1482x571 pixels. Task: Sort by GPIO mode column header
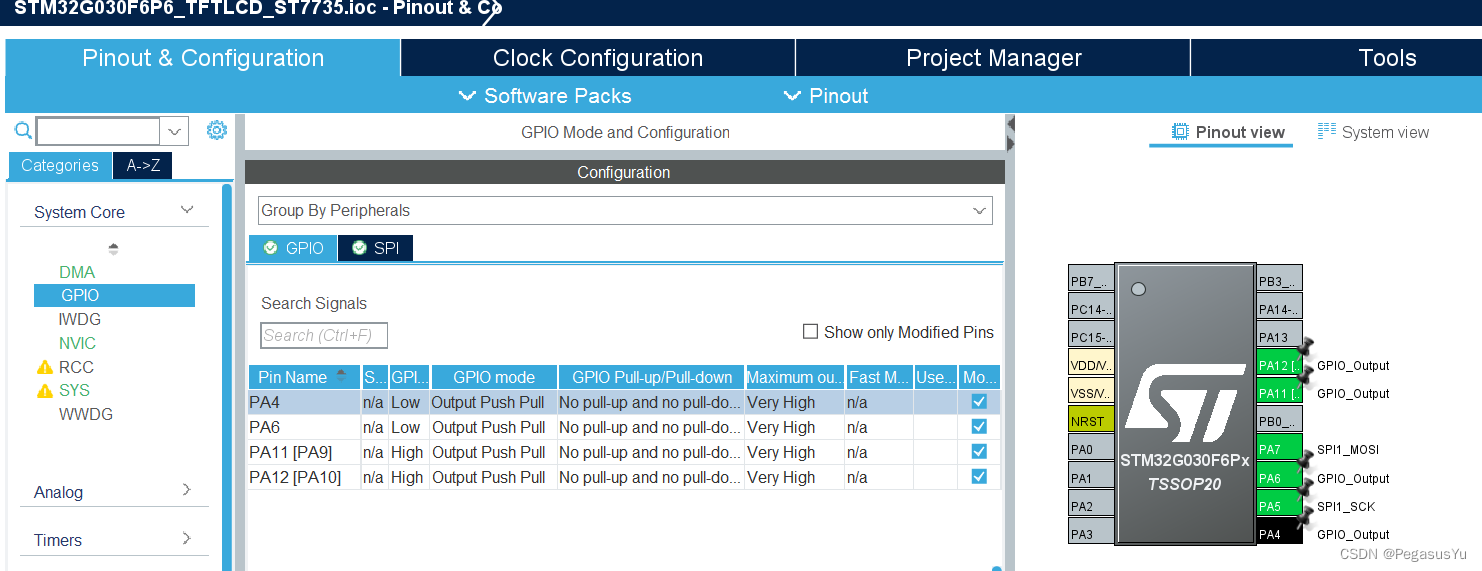click(x=494, y=377)
